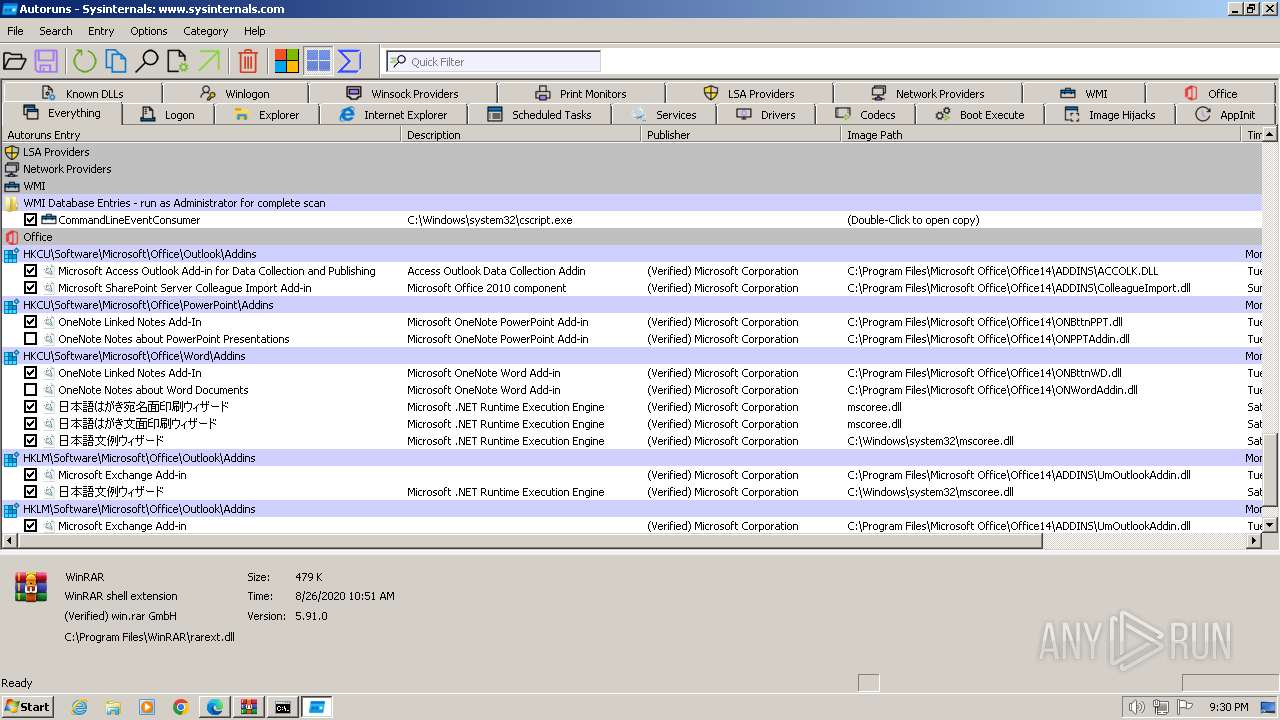
Task: Uncheck 日本語はがき宛名面印刷ウィザード entry
Action: click(31, 407)
